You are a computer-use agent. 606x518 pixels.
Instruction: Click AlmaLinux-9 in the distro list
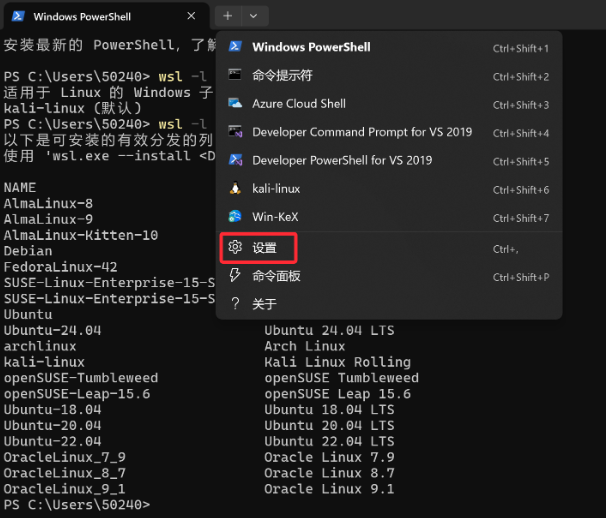pos(48,219)
